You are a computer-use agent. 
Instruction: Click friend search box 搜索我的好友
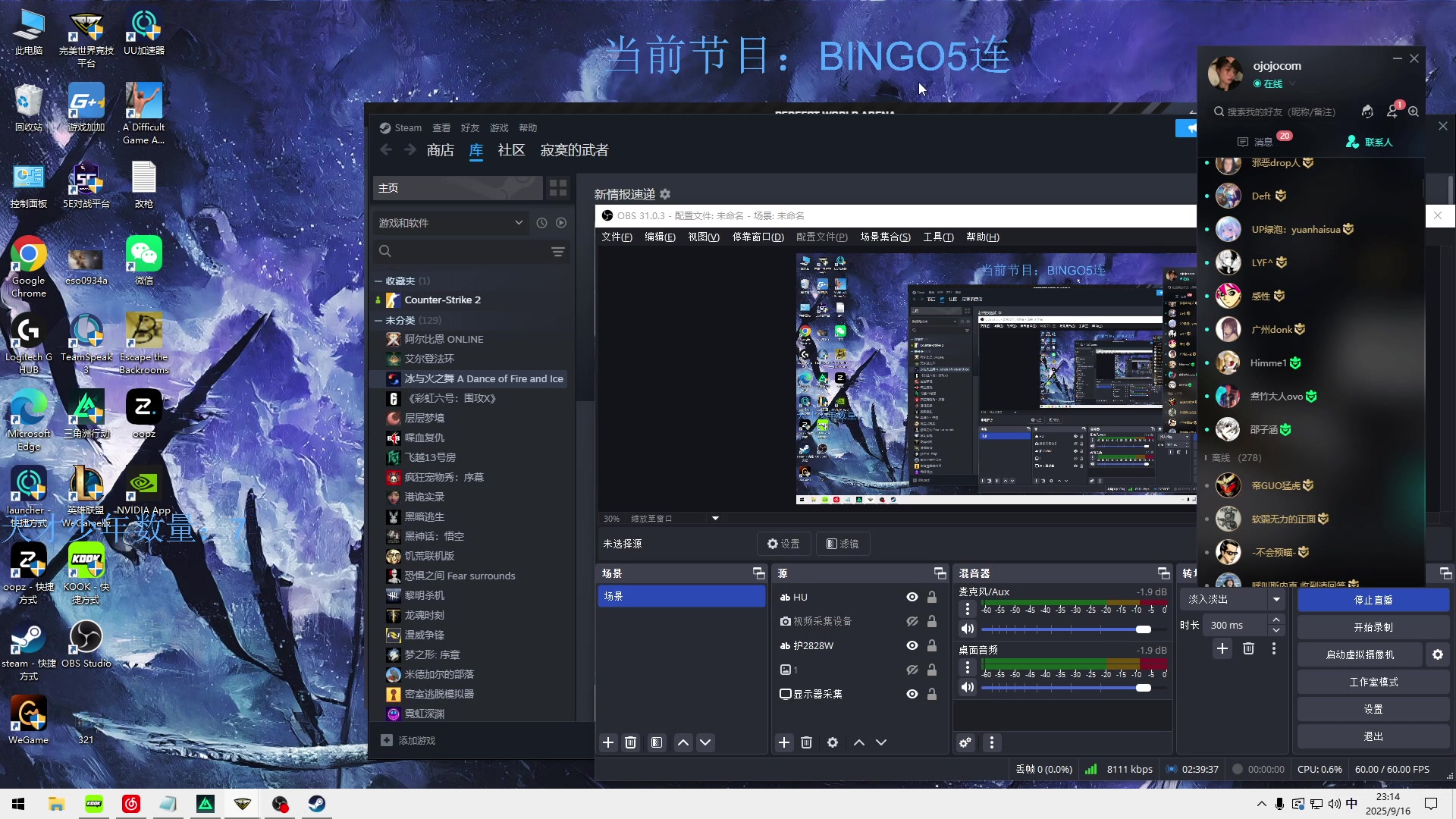tap(1280, 111)
